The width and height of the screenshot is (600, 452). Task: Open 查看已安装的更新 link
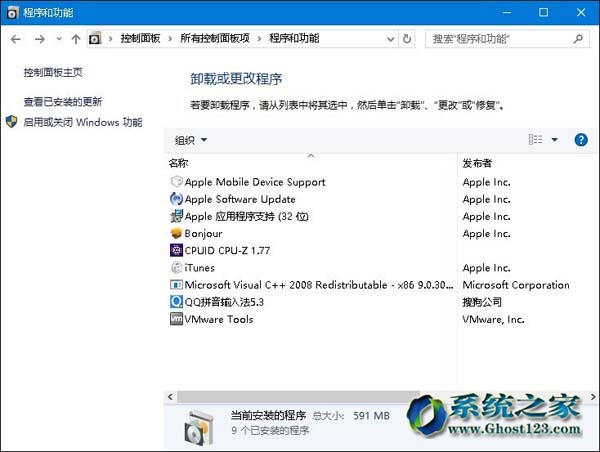[x=63, y=102]
